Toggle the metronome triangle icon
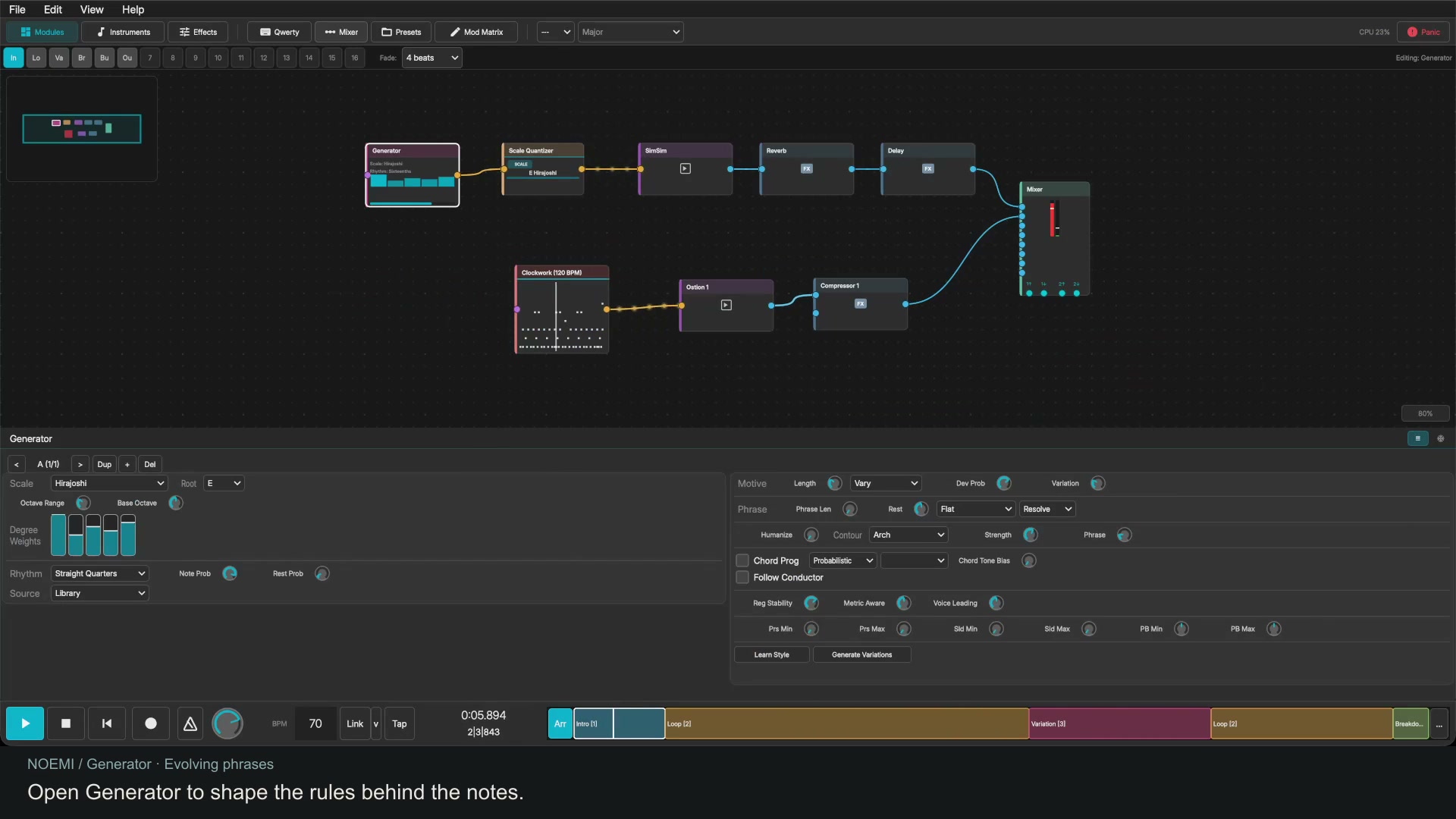Viewport: 1456px width, 819px height. 190,723
